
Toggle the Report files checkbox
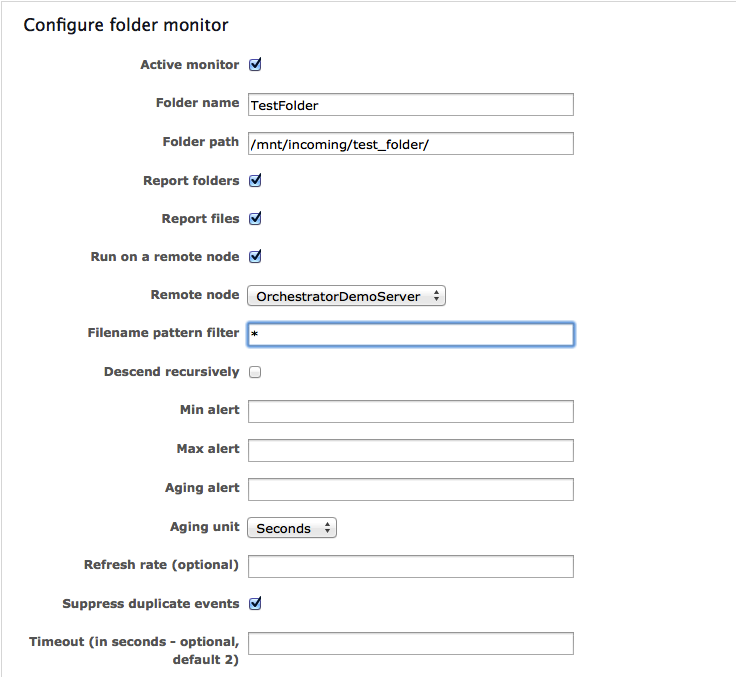point(255,218)
